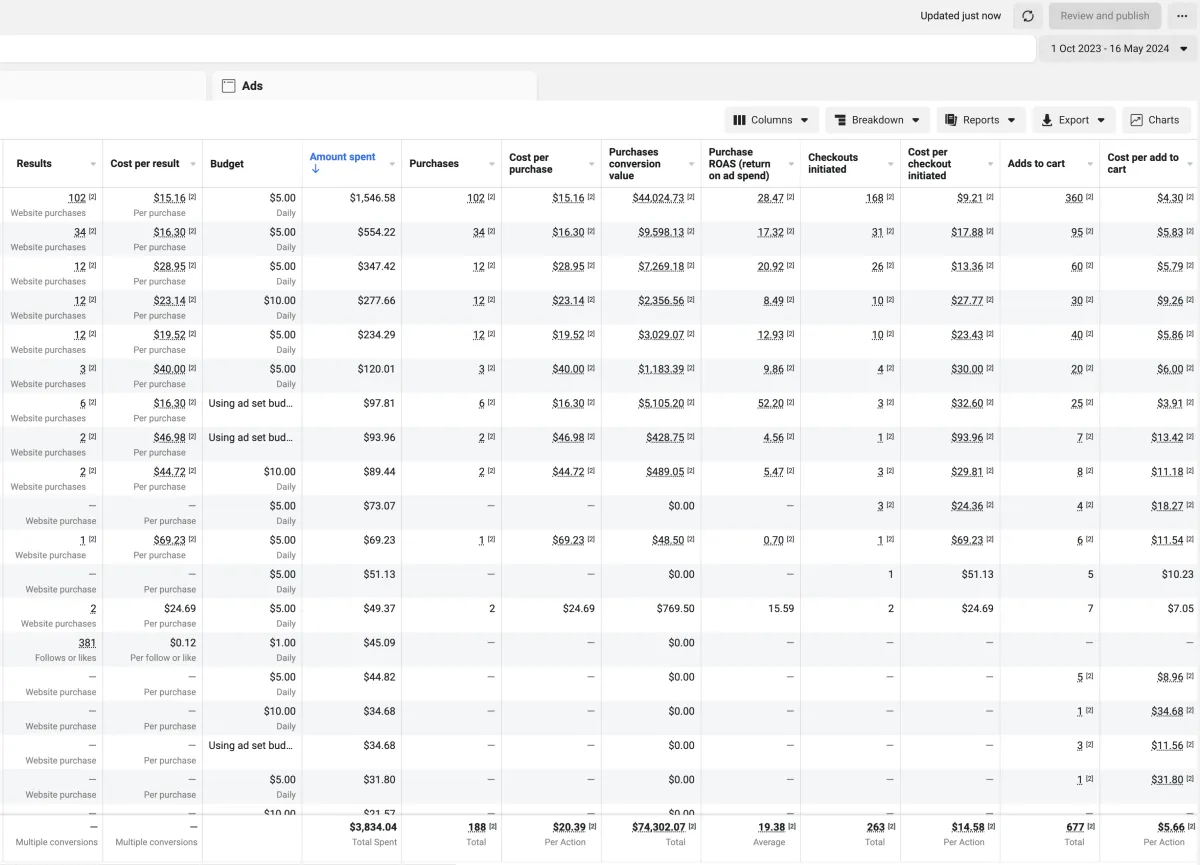Open the Charts panel
The width and height of the screenshot is (1200, 865).
point(1156,120)
